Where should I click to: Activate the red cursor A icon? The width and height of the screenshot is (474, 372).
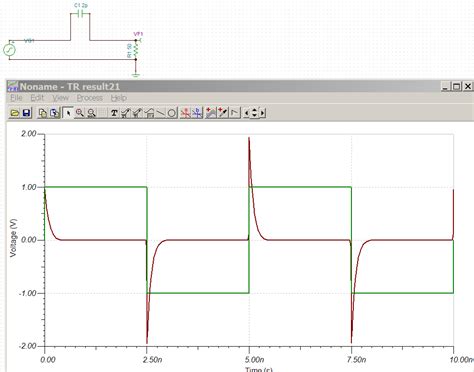click(185, 113)
